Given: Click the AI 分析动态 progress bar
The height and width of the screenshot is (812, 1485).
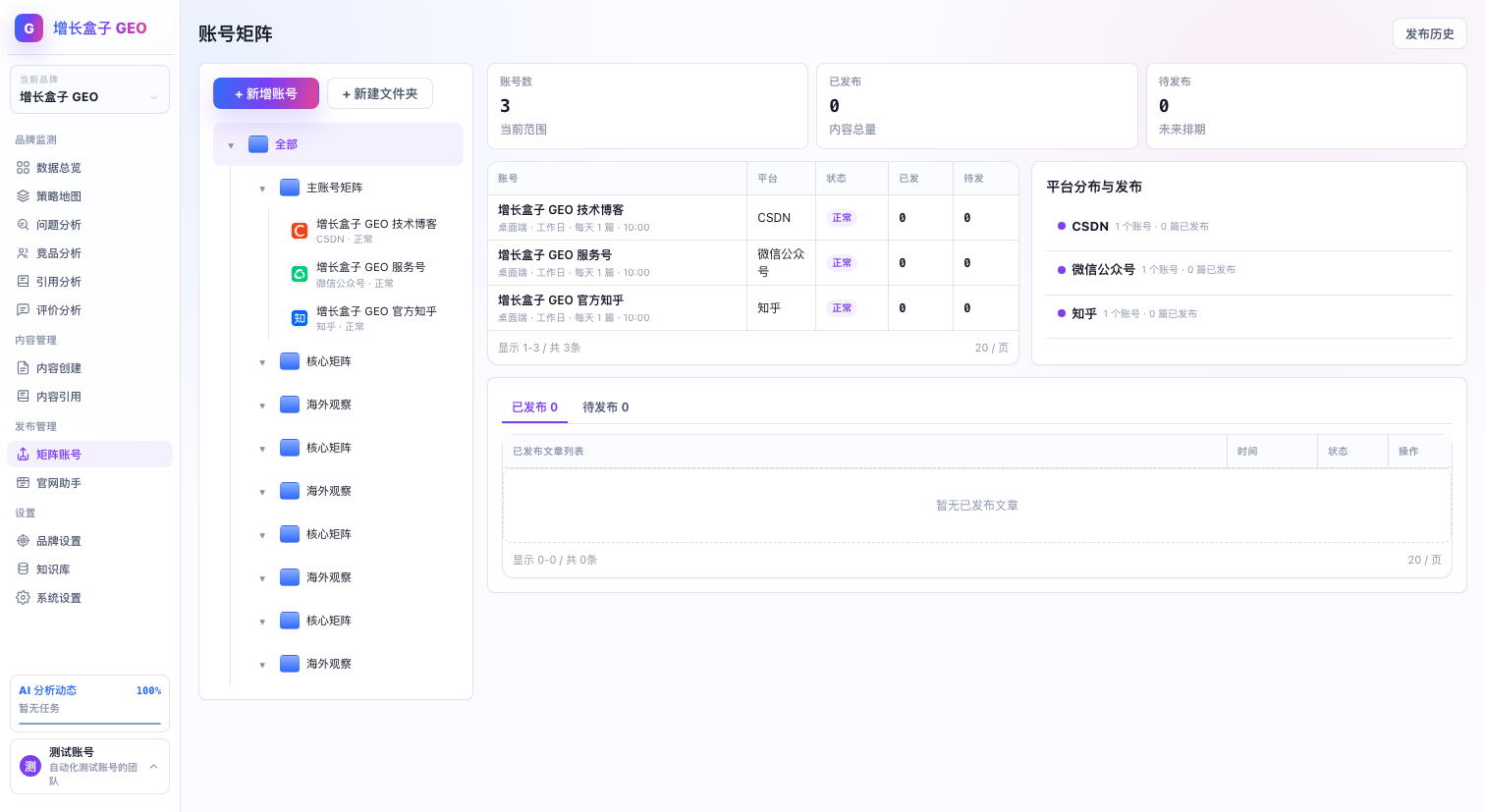Looking at the screenshot, I should [89, 724].
